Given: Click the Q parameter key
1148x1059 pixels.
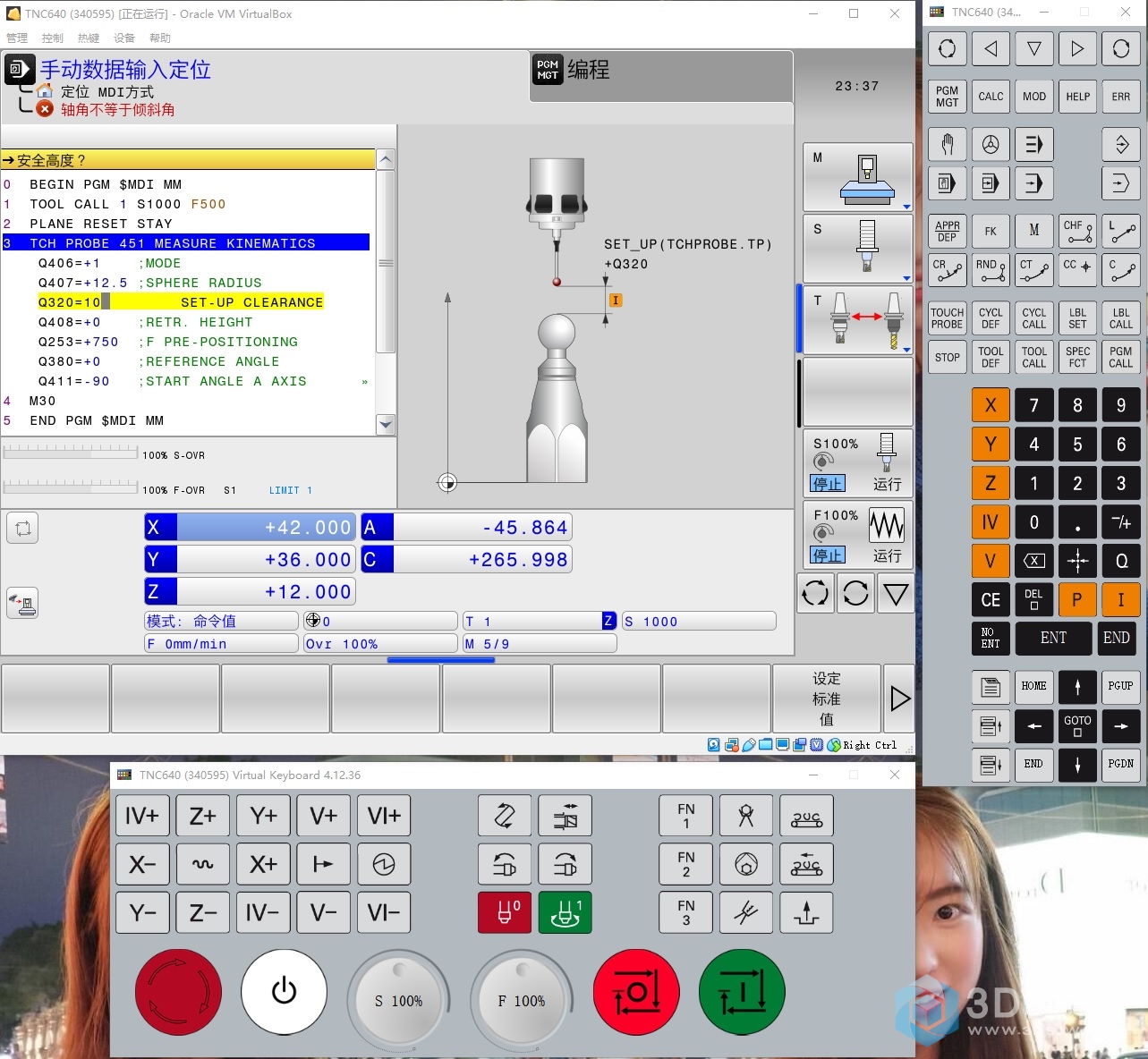Looking at the screenshot, I should (x=1121, y=561).
